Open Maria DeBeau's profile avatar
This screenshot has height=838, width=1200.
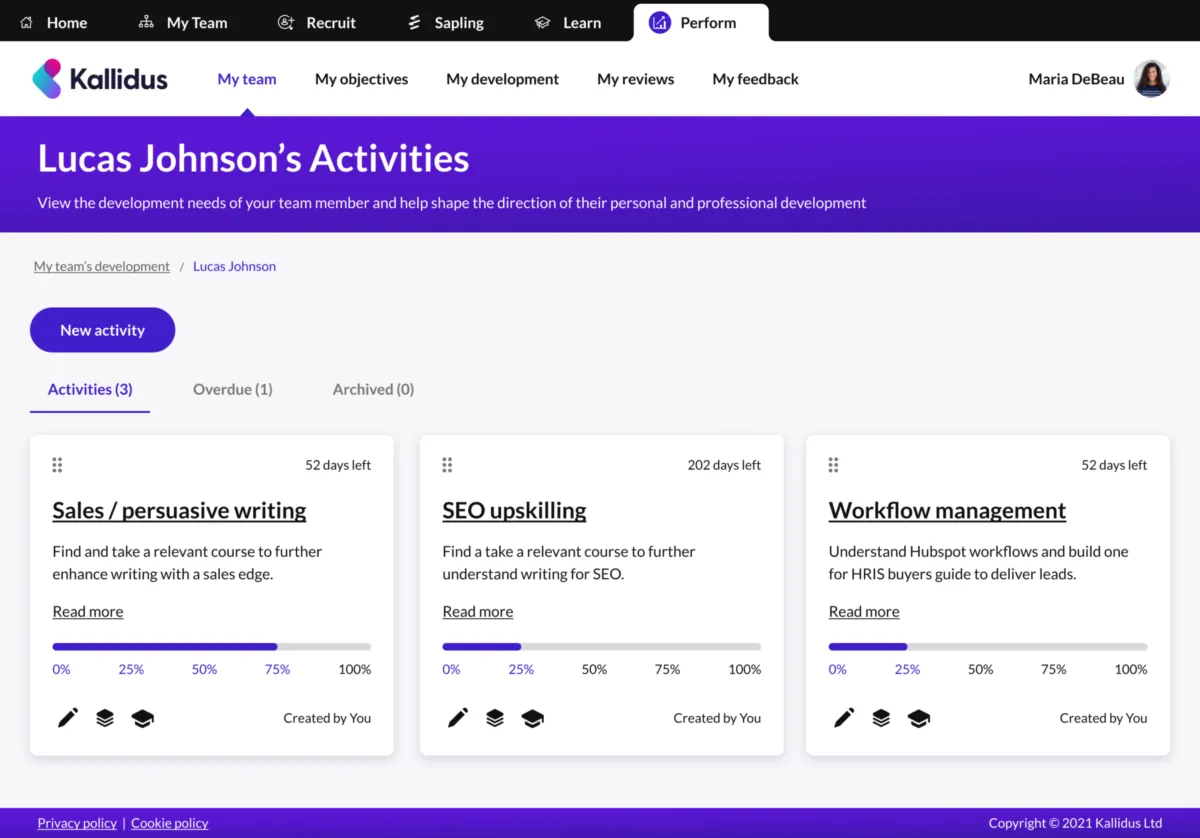(1151, 79)
